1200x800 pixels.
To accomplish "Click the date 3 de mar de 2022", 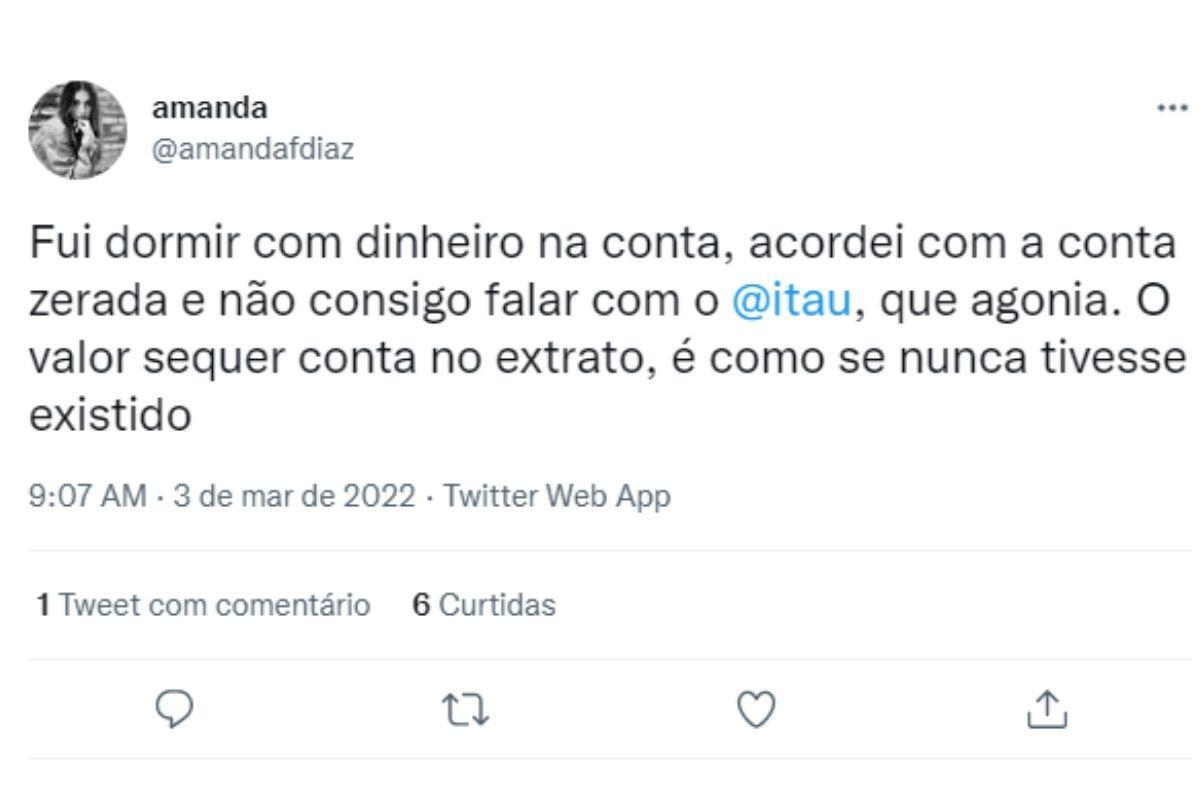I will [294, 496].
